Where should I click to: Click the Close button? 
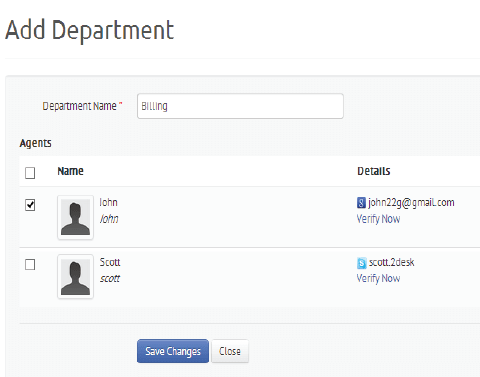230,351
